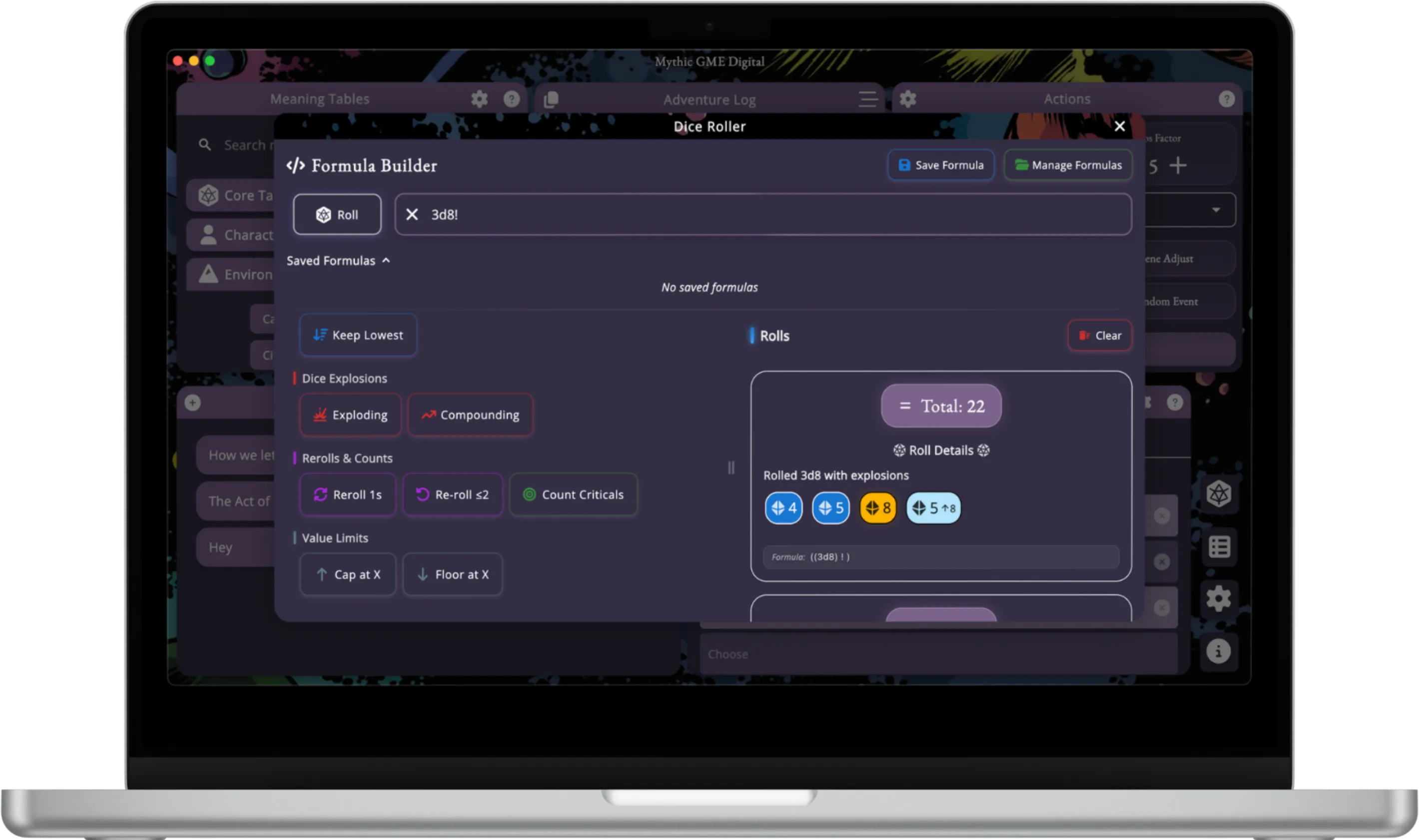The width and height of the screenshot is (1419, 840).
Task: Add Count Criticals modifier
Action: tap(574, 495)
